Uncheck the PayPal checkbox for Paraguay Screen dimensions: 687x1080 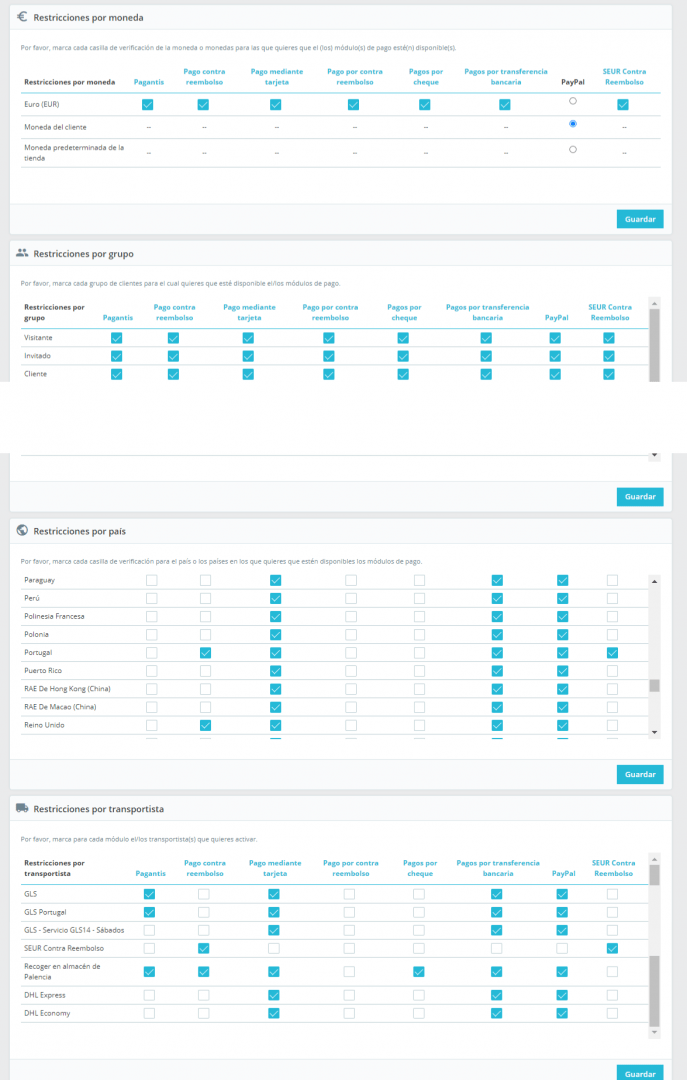pyautogui.click(x=562, y=580)
